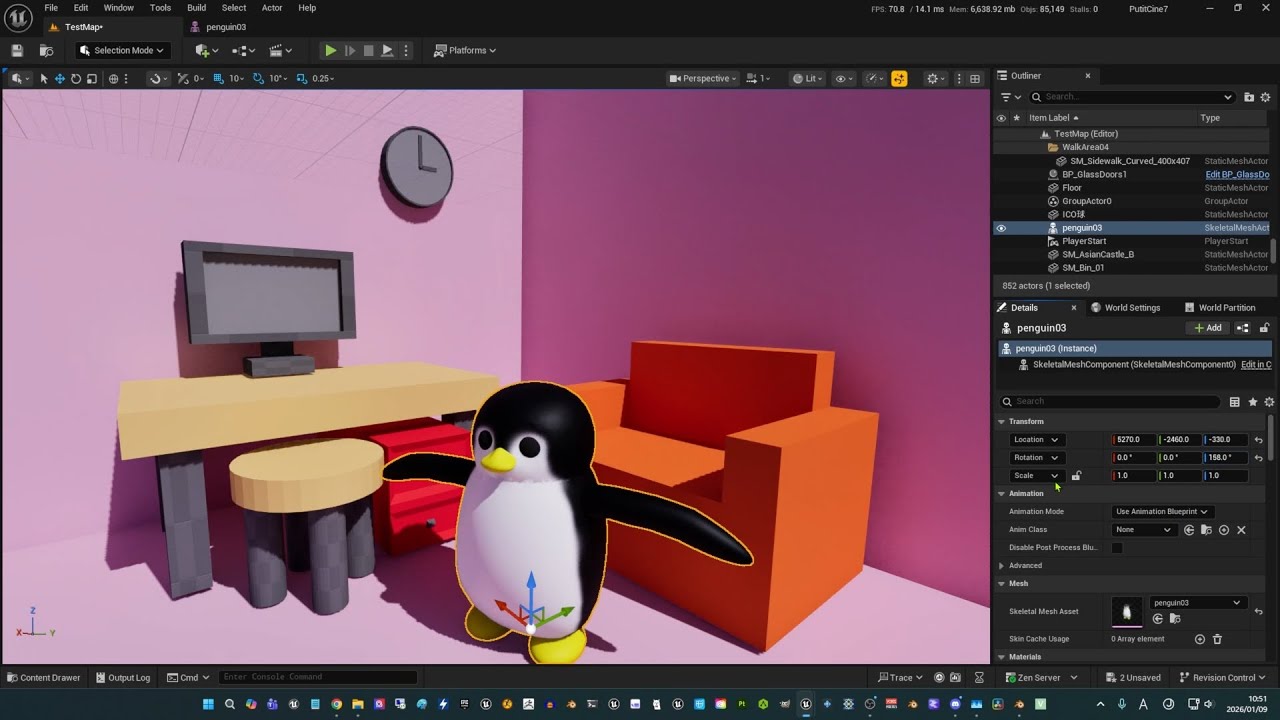
Task: Open the Lit view mode dropdown
Action: (x=807, y=78)
